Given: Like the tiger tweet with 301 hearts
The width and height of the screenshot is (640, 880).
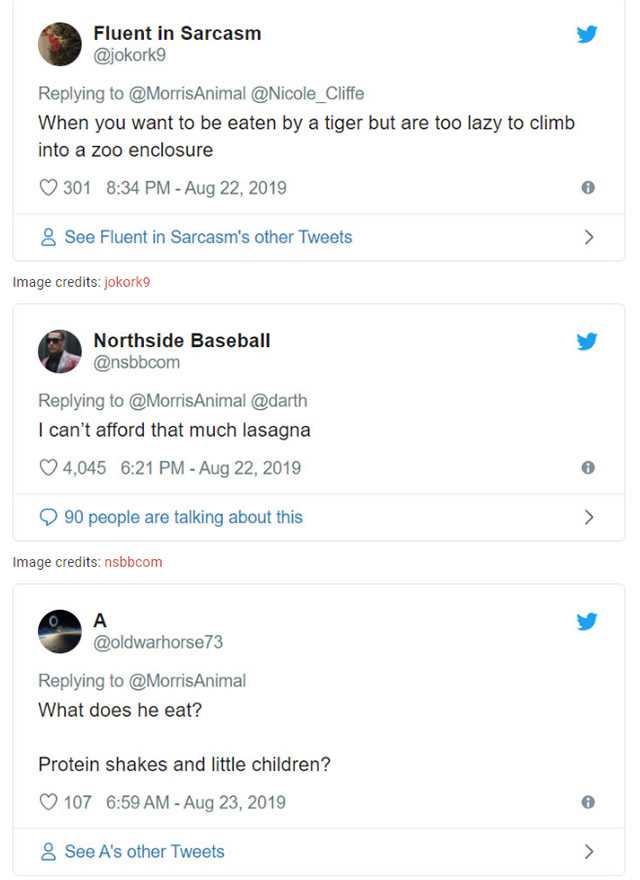Looking at the screenshot, I should [48, 188].
